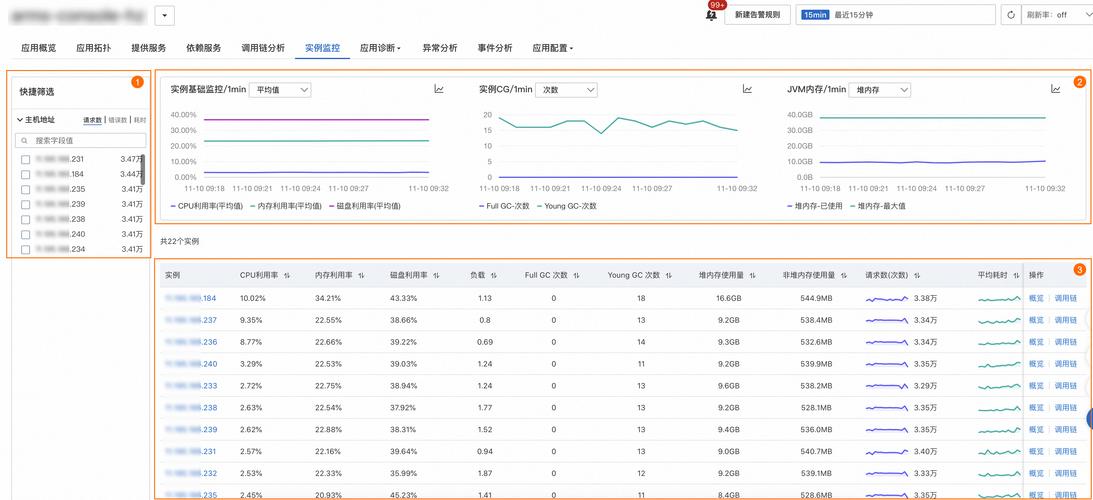Image resolution: width=1093 pixels, height=500 pixels.
Task: Open the 次数 dropdown for 实例CG
Action: coord(566,89)
